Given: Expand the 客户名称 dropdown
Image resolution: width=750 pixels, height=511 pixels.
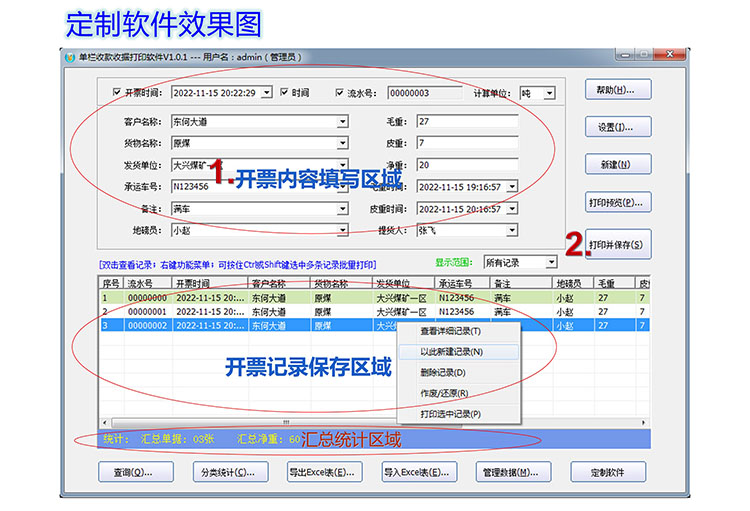Looking at the screenshot, I should (x=342, y=122).
